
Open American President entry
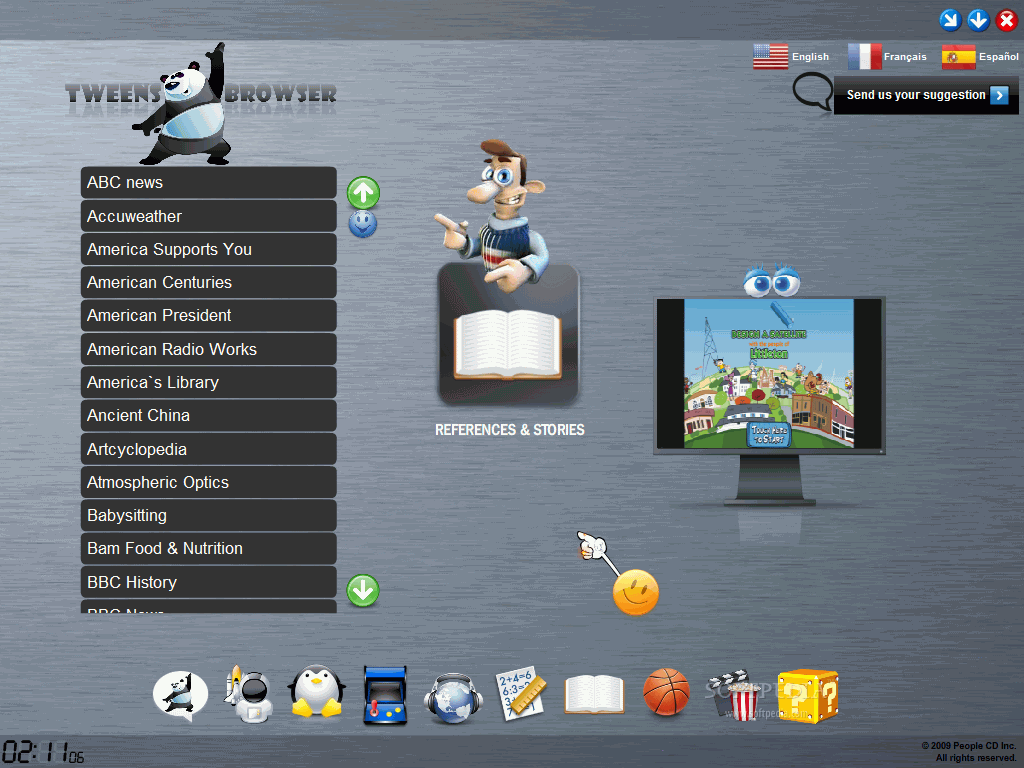coord(208,315)
